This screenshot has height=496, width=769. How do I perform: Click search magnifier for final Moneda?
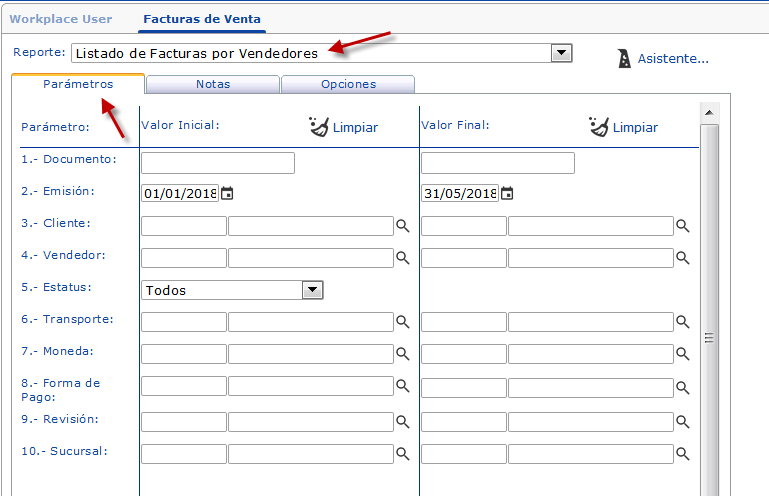click(x=683, y=354)
